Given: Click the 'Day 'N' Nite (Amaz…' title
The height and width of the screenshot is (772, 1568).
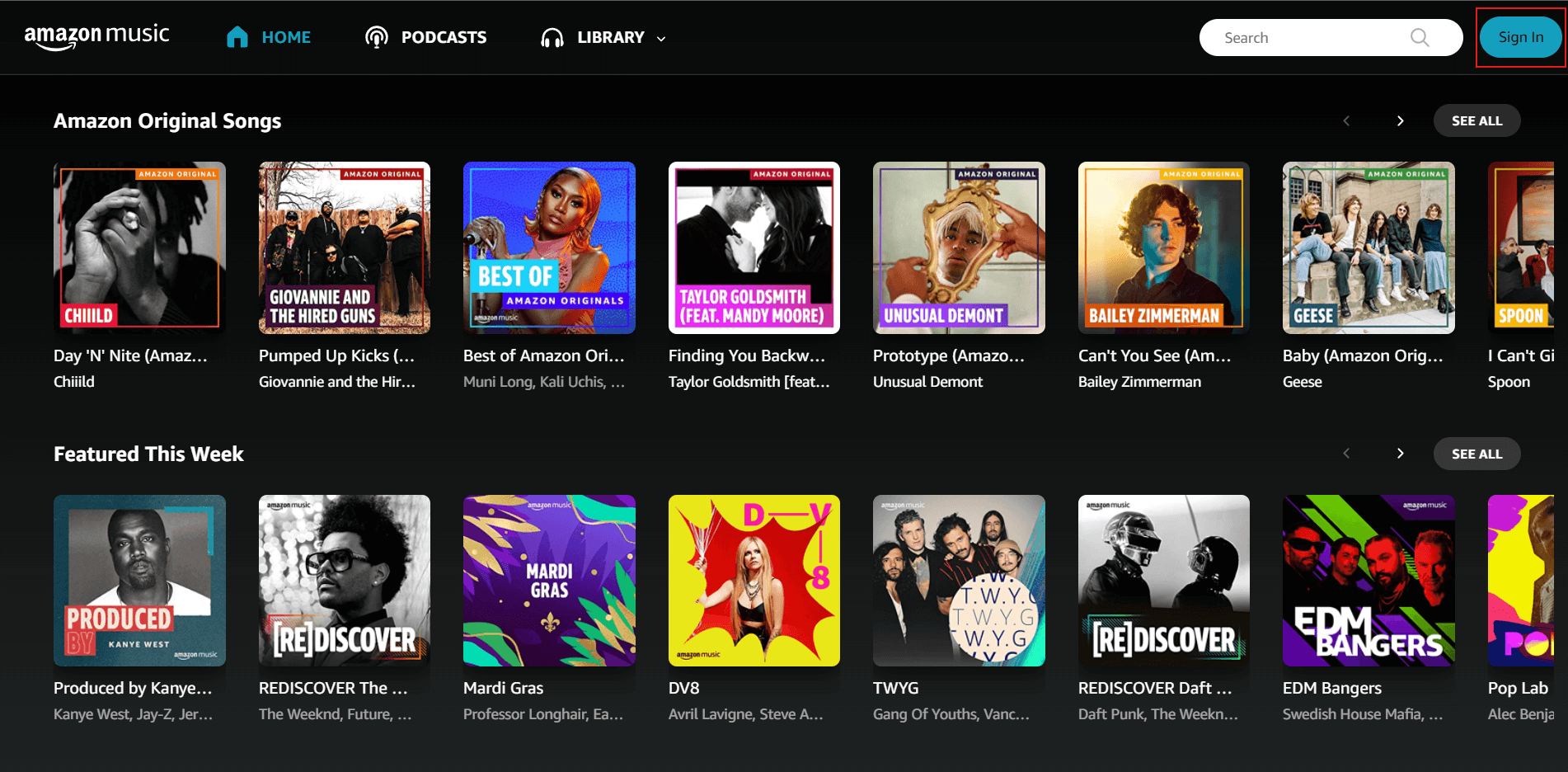Looking at the screenshot, I should click(130, 355).
